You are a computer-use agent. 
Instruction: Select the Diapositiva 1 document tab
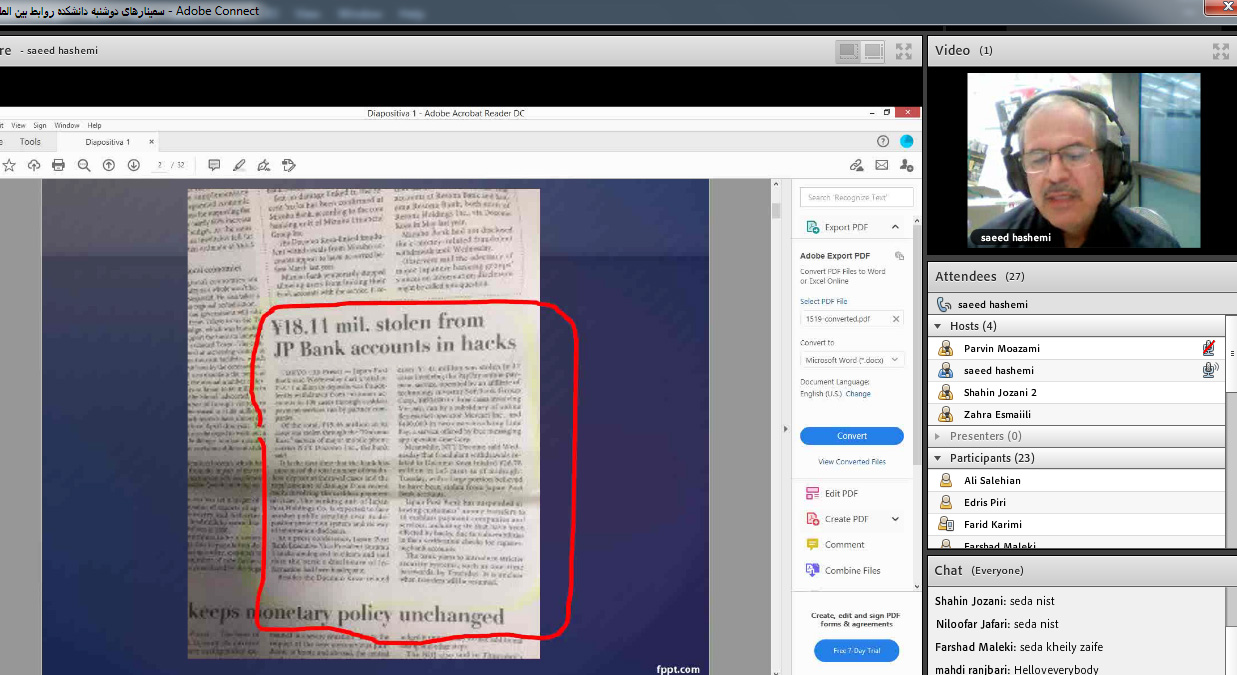click(108, 142)
